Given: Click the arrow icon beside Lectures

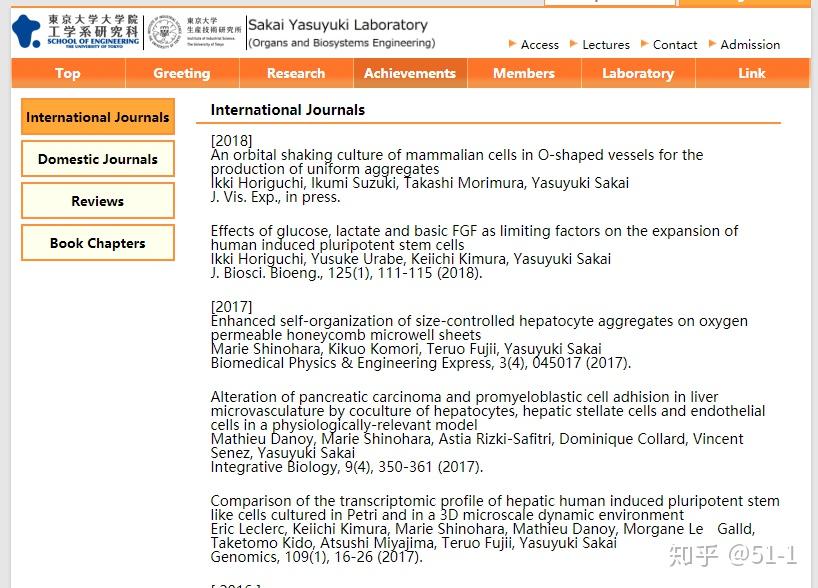Looking at the screenshot, I should point(573,44).
